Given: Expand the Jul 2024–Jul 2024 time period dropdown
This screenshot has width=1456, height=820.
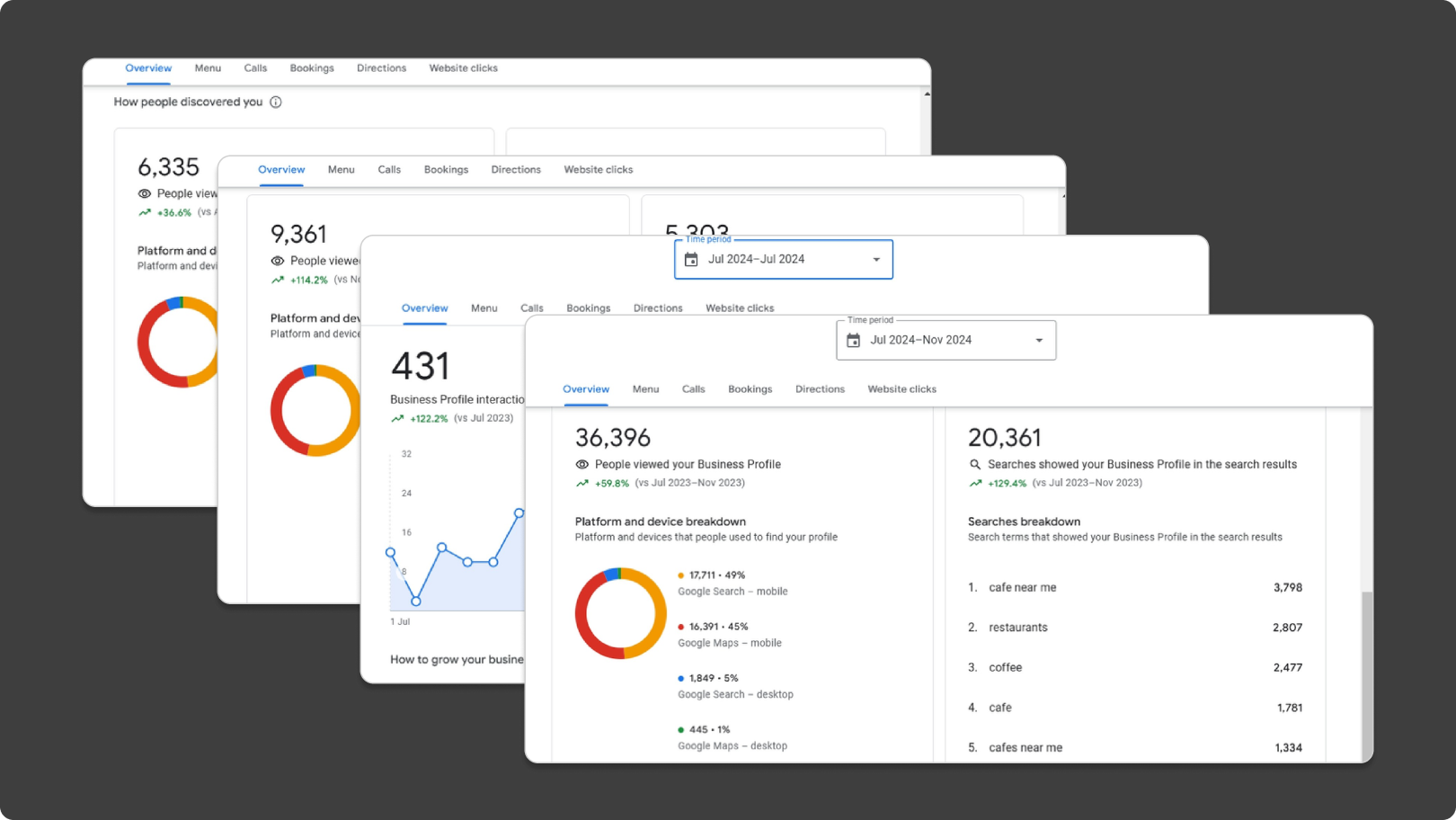Looking at the screenshot, I should click(x=876, y=260).
